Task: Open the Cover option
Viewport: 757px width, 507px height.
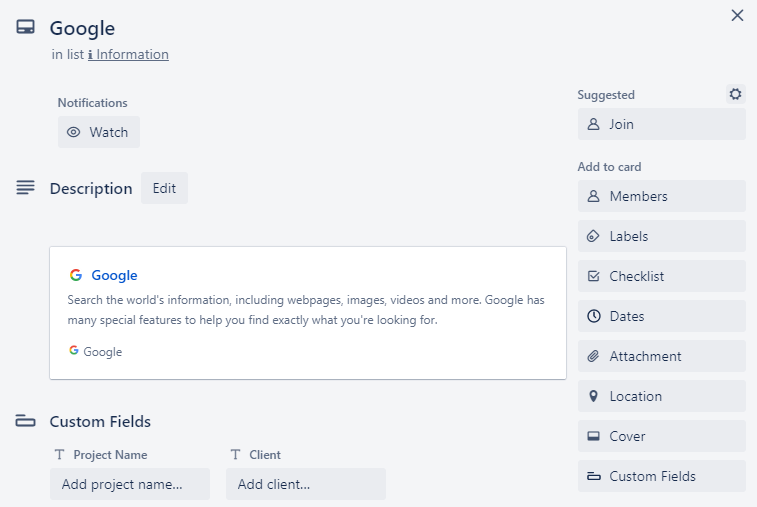Action: coord(661,437)
